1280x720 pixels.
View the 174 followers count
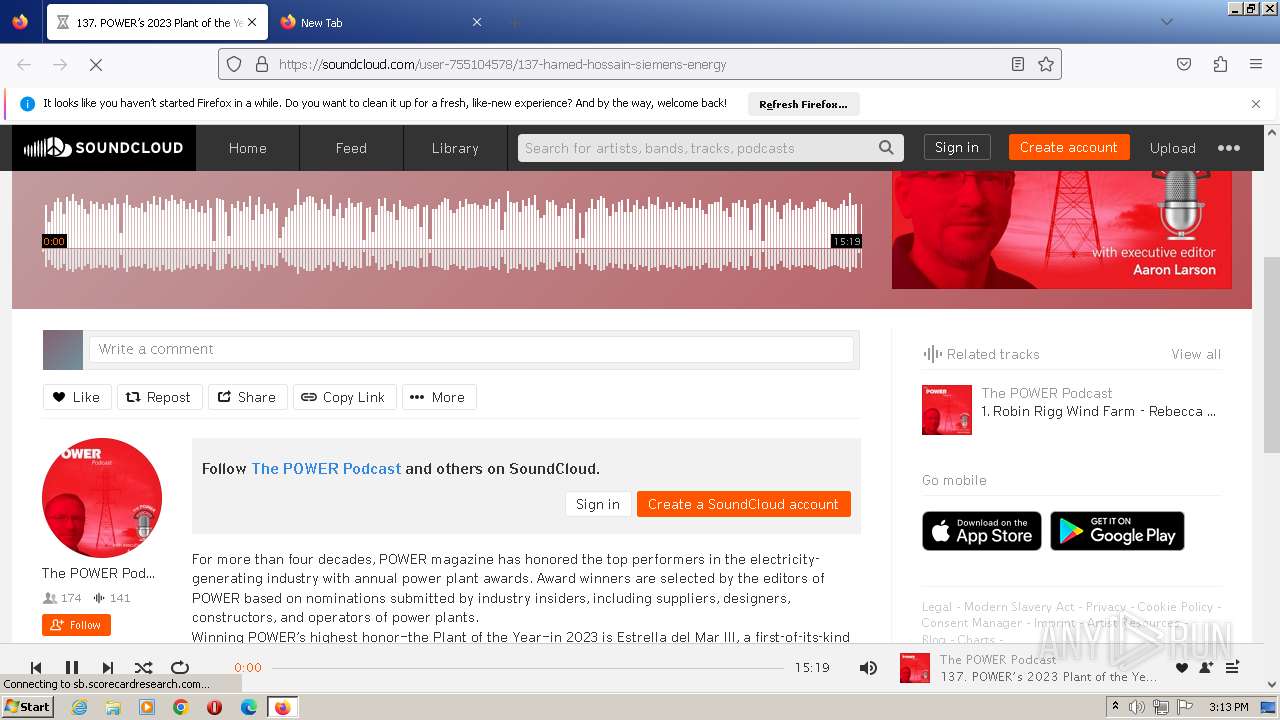[62, 598]
